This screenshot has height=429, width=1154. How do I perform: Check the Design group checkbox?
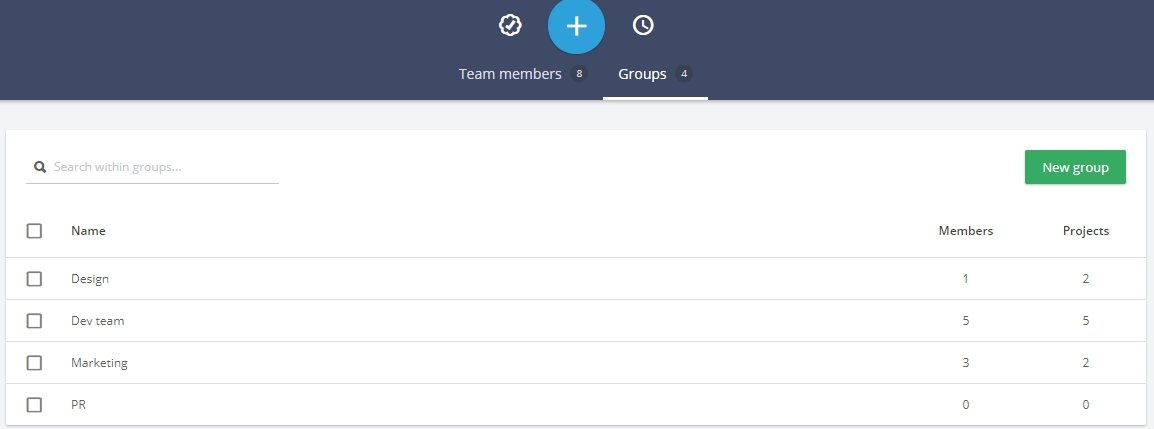[x=34, y=279]
